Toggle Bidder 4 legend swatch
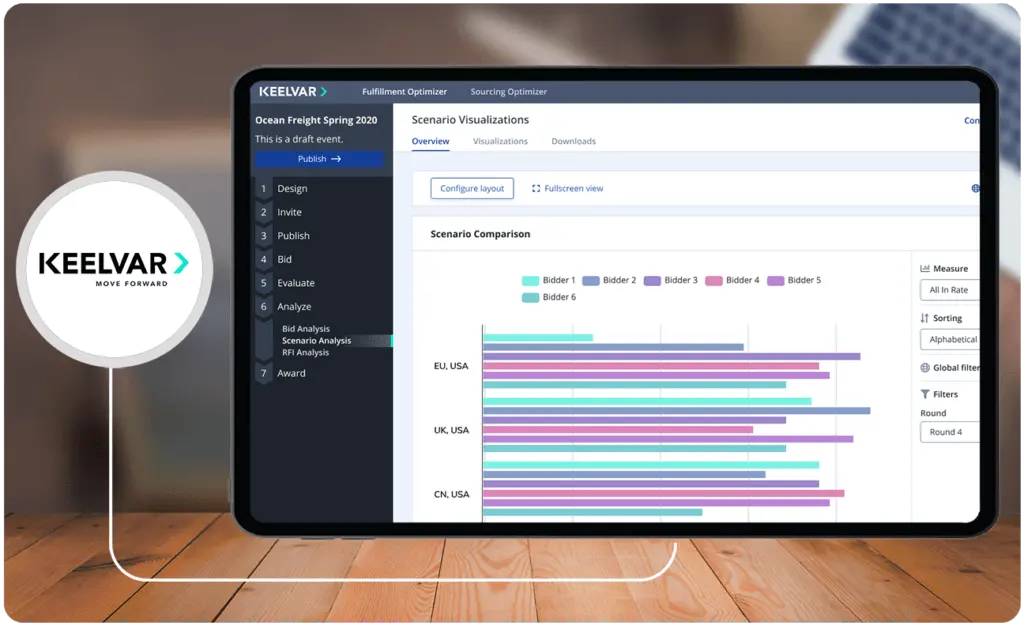The image size is (1024, 626). pyautogui.click(x=714, y=281)
